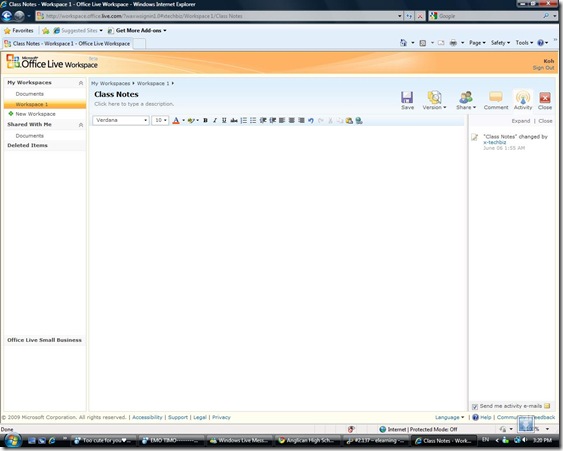Screen dimensions: 563x451
Task: Apply underline formatting
Action: (x=224, y=120)
